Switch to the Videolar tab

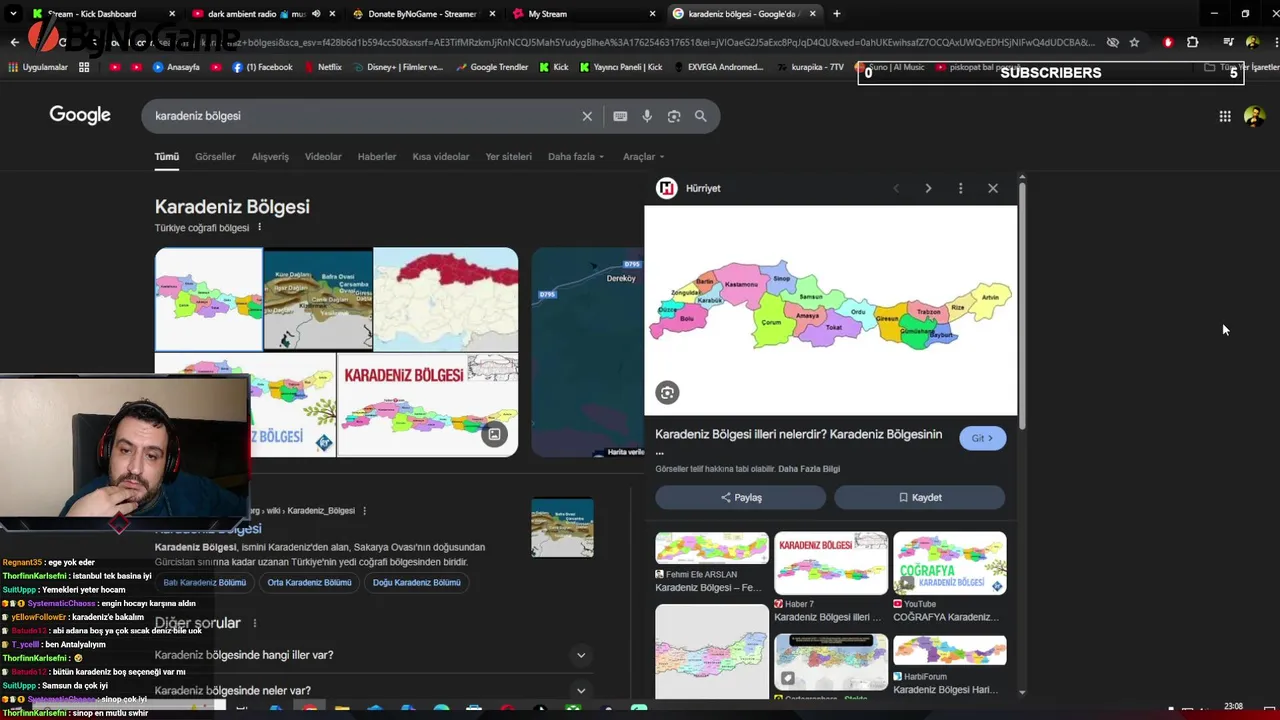pos(323,157)
